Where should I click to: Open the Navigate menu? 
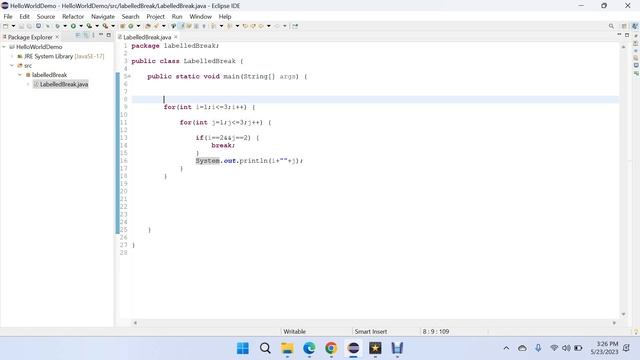pyautogui.click(x=103, y=17)
